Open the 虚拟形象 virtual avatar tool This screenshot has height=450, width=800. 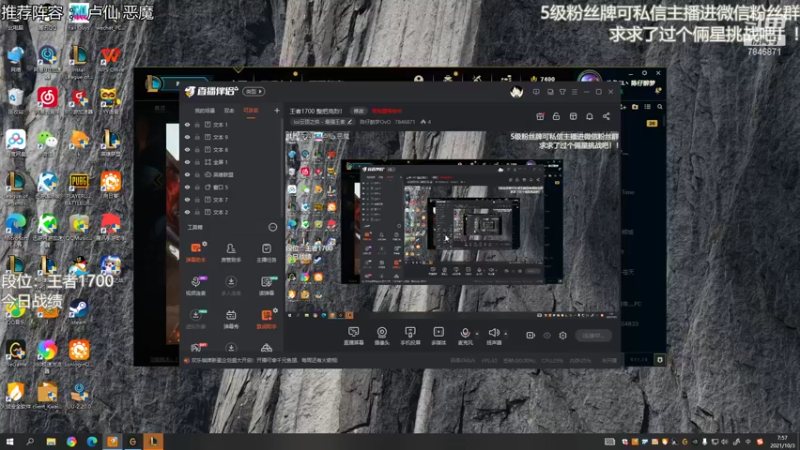196,319
